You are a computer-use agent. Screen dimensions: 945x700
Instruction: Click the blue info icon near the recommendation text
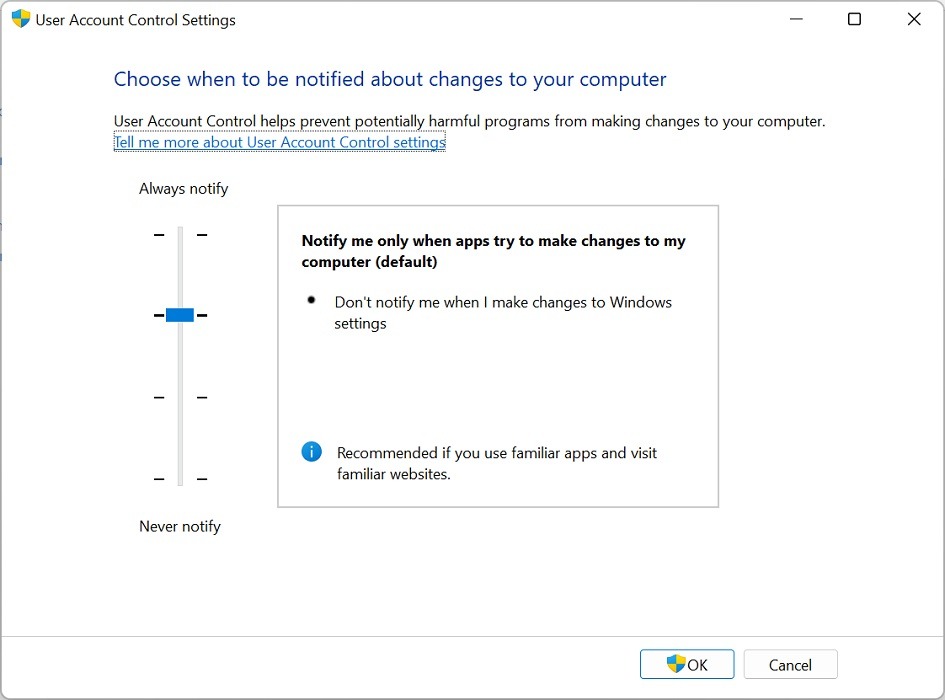coord(311,452)
